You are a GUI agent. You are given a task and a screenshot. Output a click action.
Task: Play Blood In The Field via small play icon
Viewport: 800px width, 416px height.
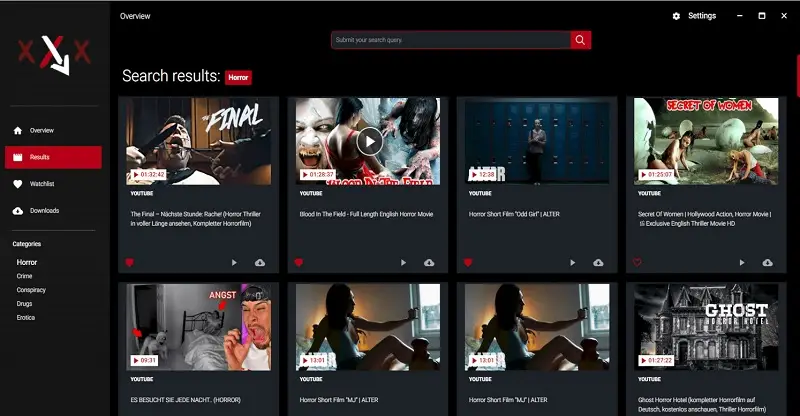[x=404, y=262]
